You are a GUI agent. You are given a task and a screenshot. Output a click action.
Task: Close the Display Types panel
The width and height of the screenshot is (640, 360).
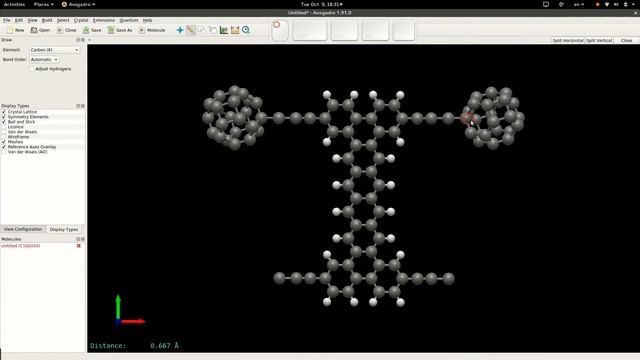83,106
